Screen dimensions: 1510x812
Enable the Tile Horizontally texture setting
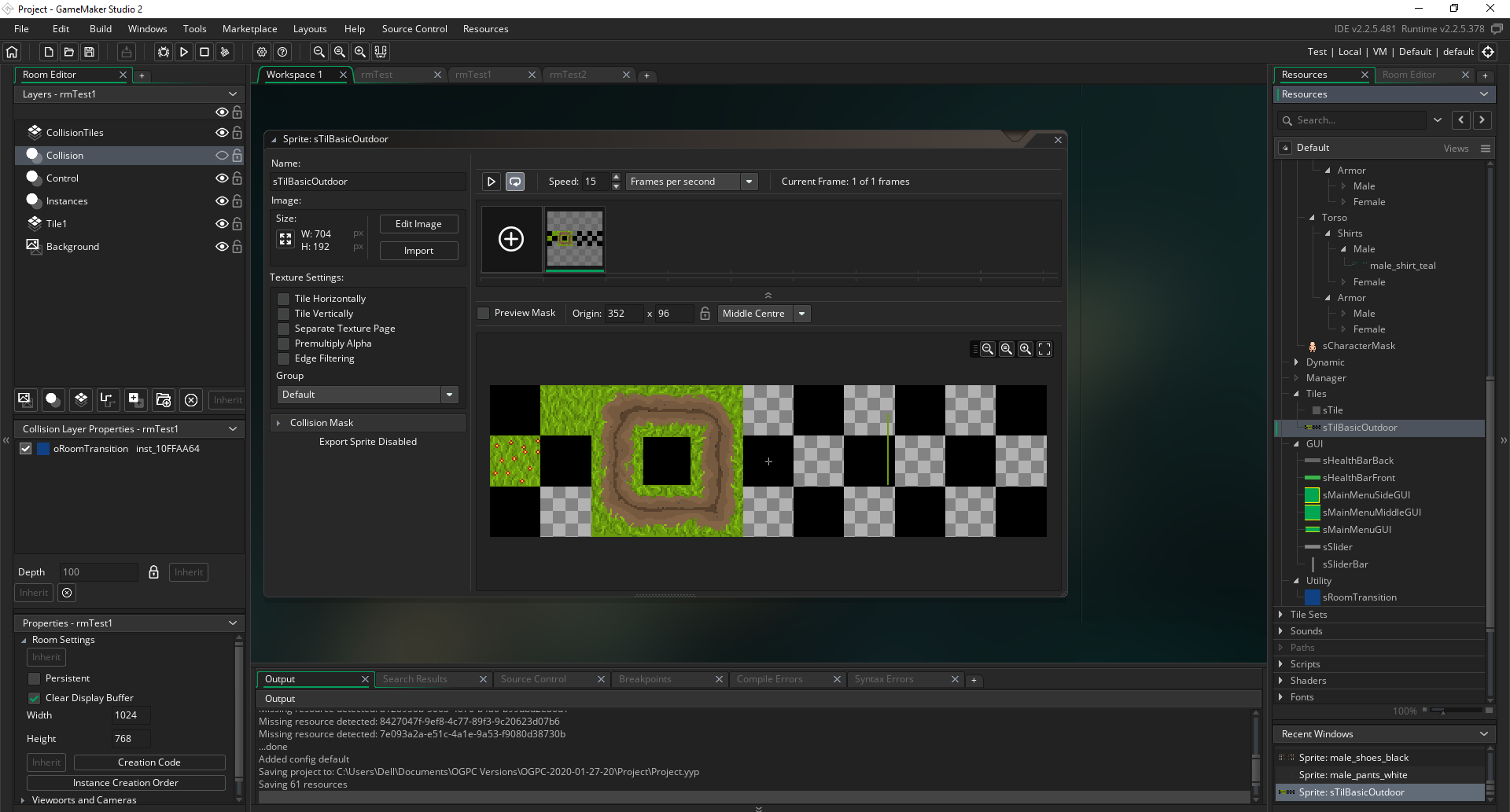pyautogui.click(x=283, y=299)
